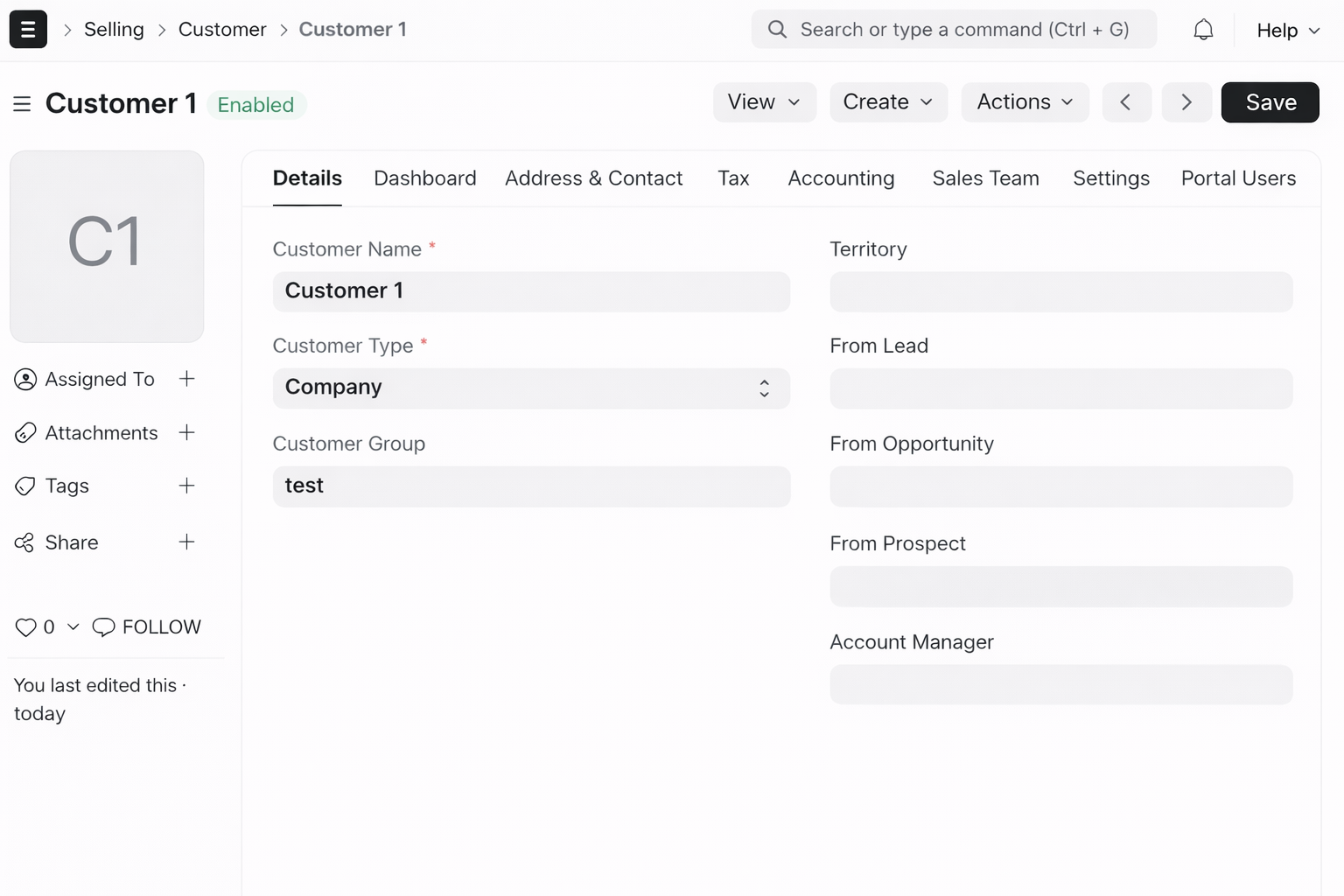Save the customer record
This screenshot has width=1344, height=896.
tap(1270, 102)
